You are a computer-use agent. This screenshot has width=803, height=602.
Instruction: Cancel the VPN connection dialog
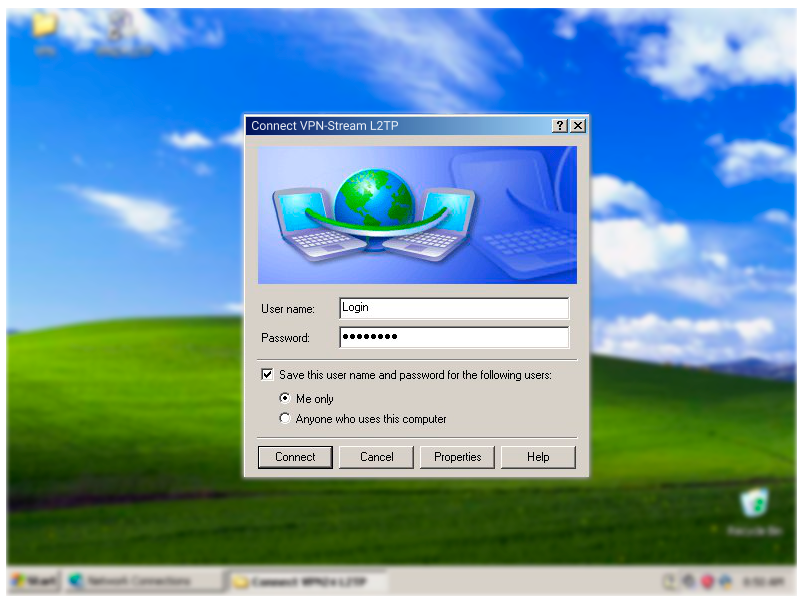376,457
